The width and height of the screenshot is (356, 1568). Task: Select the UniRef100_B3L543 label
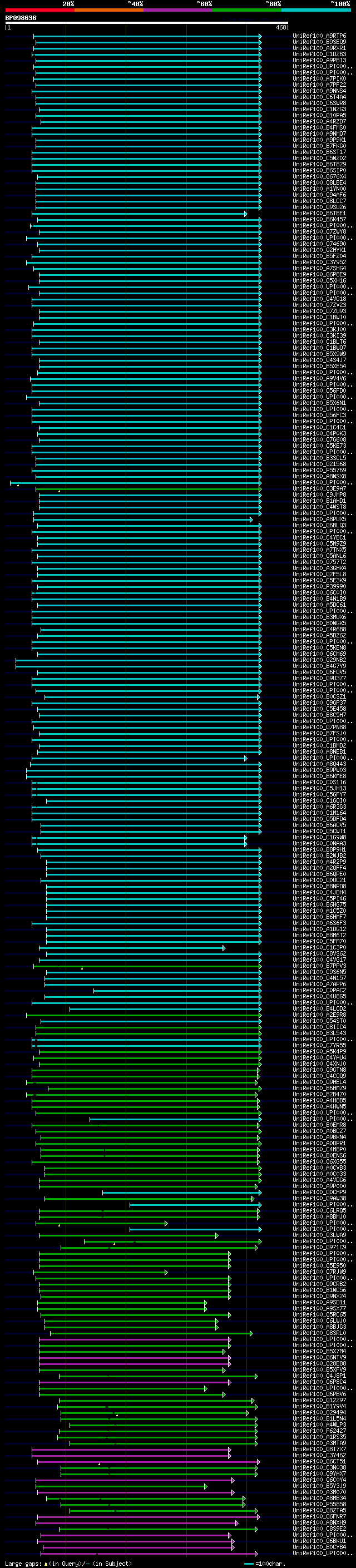point(319,1032)
